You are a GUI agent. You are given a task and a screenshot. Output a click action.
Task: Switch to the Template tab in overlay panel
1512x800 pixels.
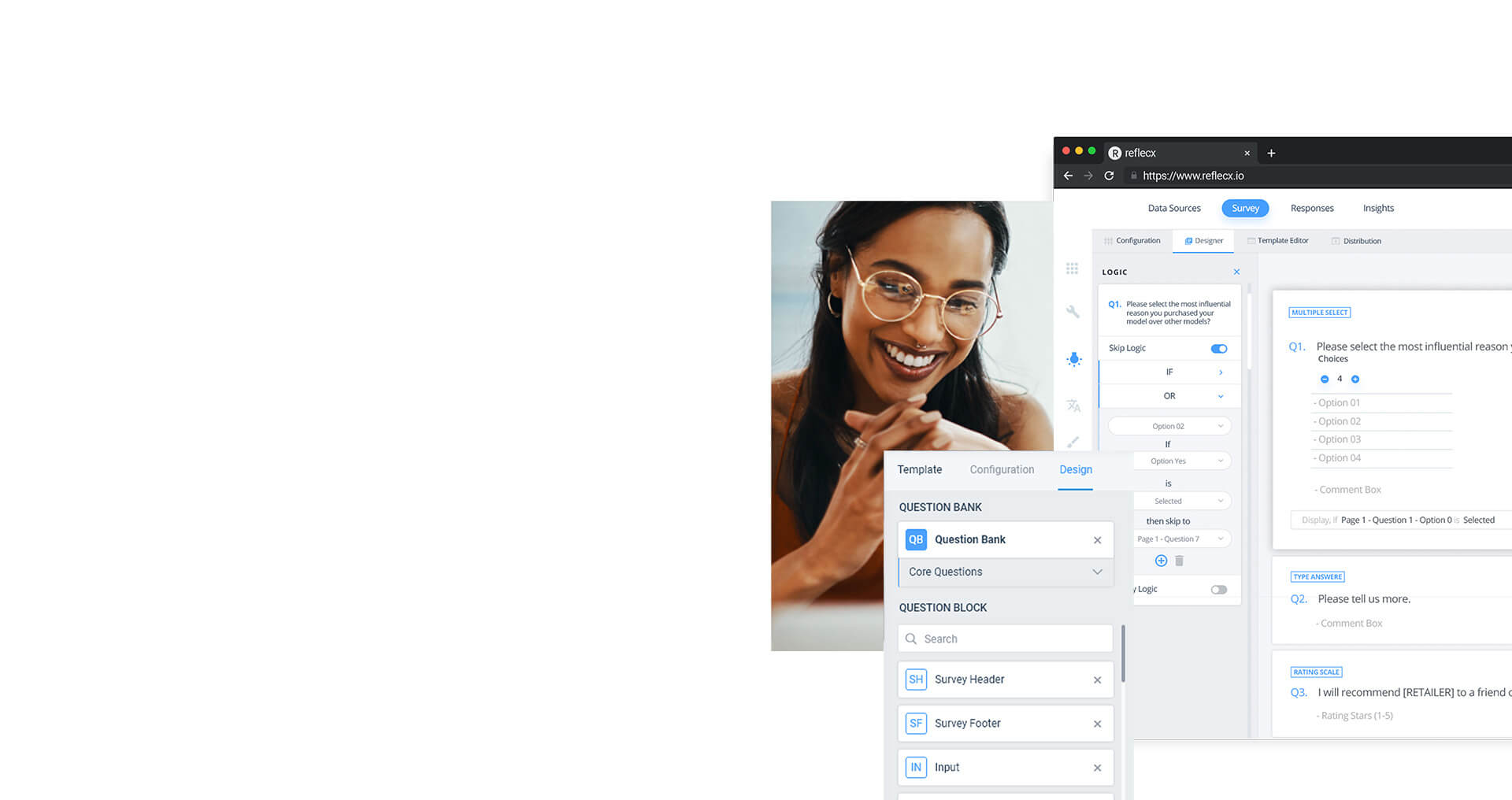920,469
